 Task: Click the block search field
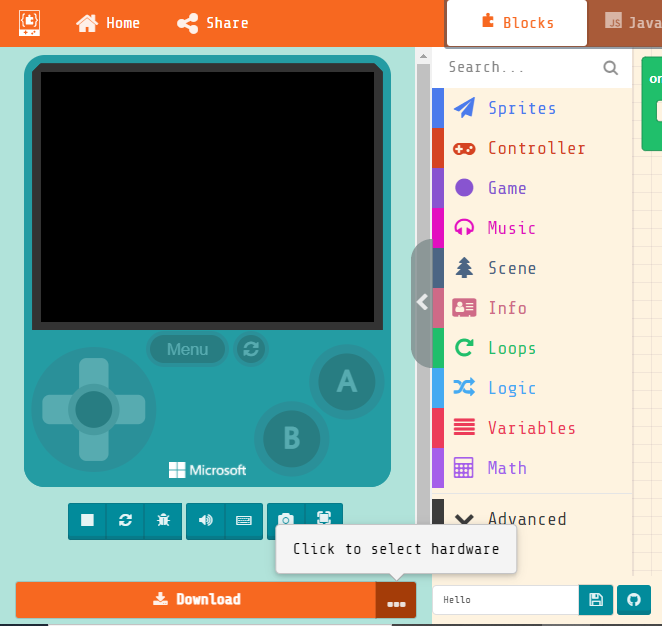(520, 67)
